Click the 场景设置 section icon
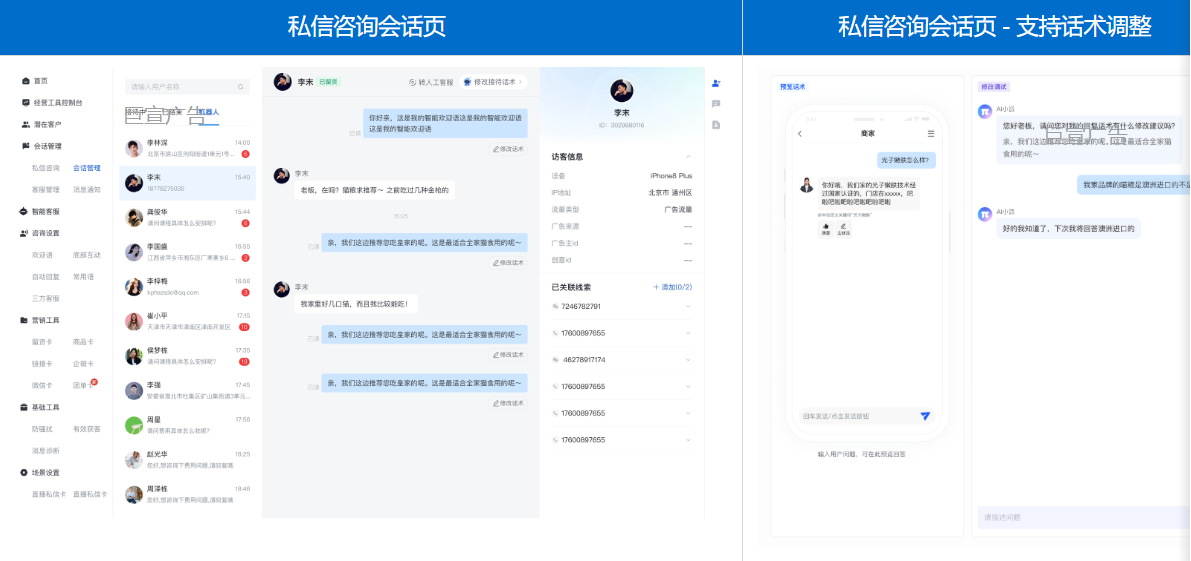 tap(25, 472)
